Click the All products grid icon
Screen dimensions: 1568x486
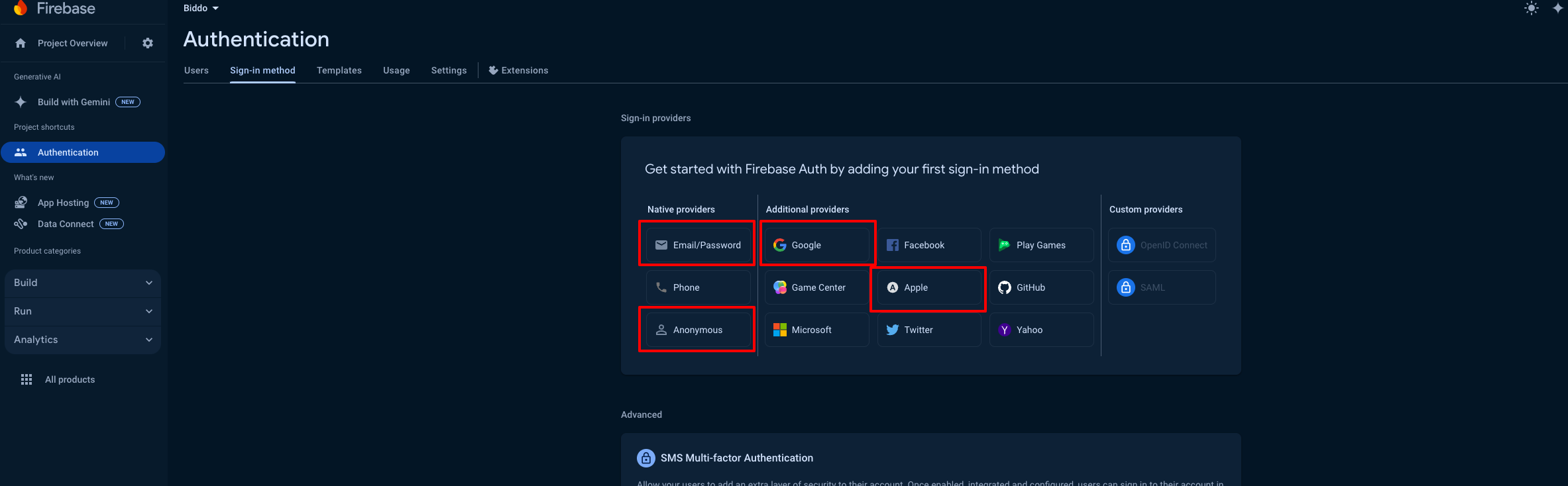click(x=27, y=379)
